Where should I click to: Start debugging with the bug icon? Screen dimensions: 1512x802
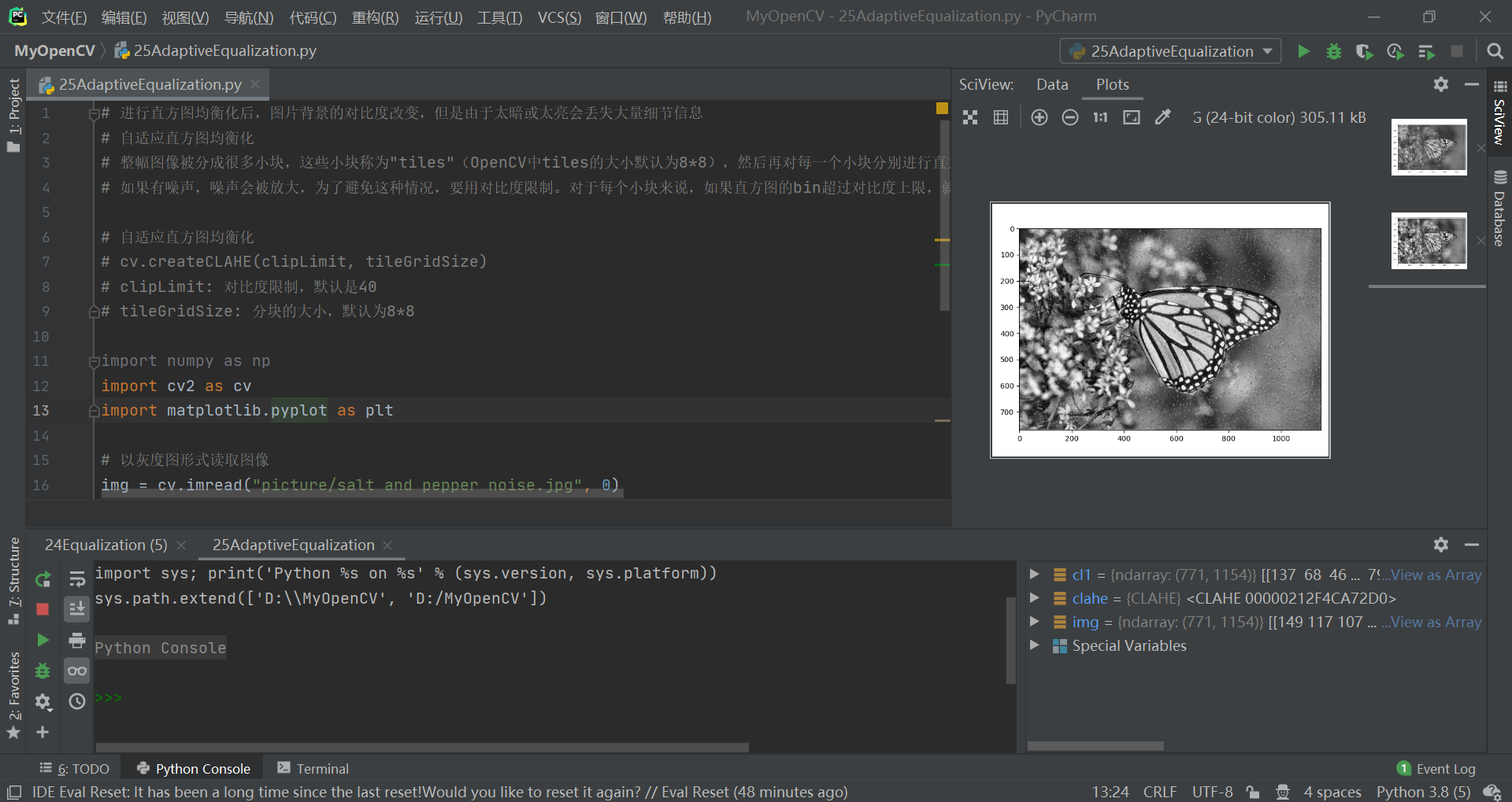point(1333,50)
